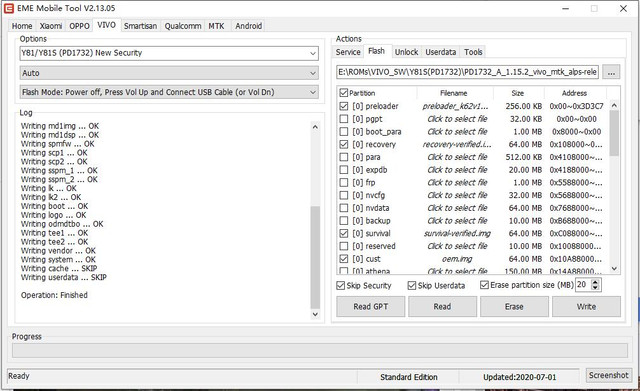Toggle the Skip Security checkbox

[x=340, y=285]
